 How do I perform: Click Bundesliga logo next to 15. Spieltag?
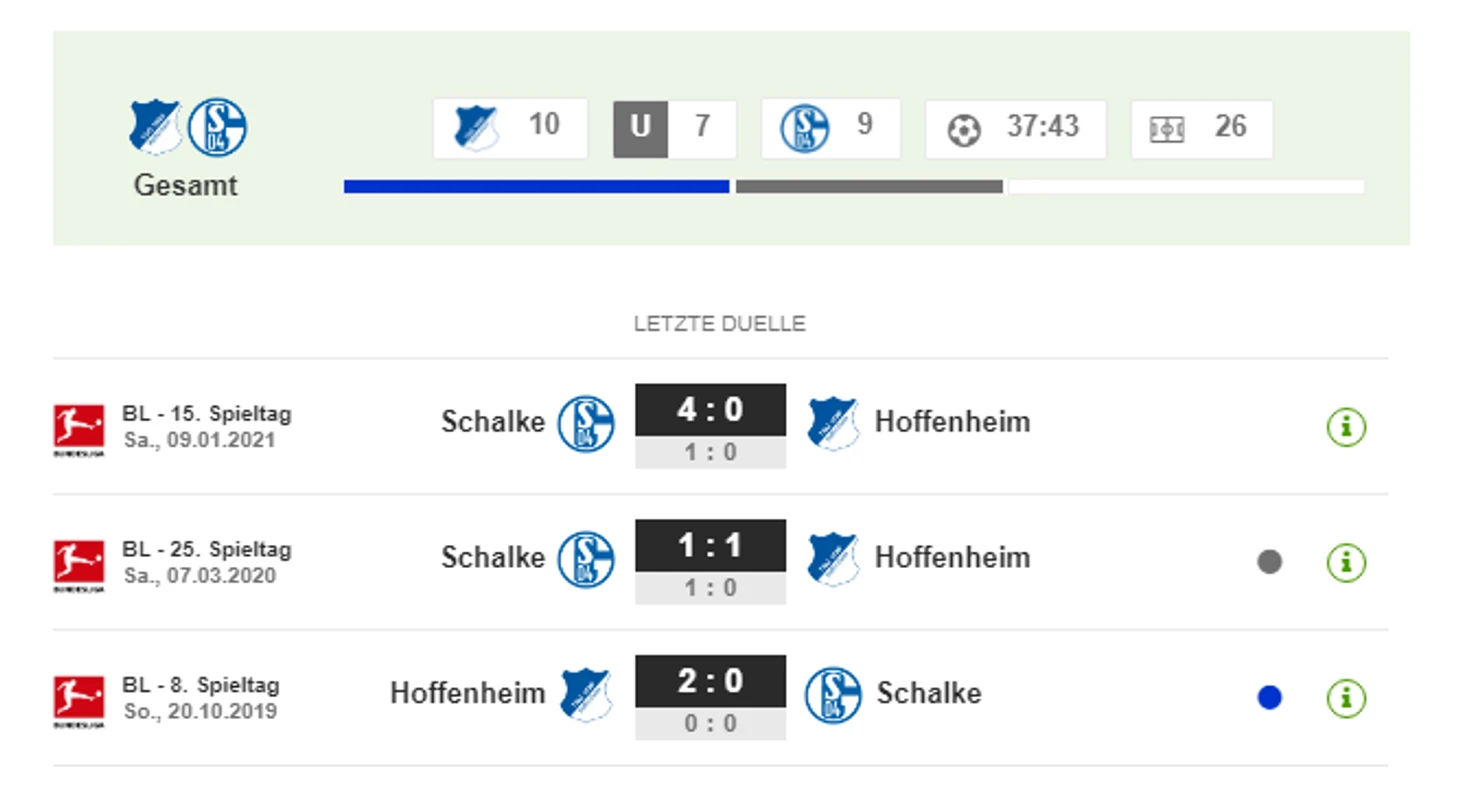[79, 430]
